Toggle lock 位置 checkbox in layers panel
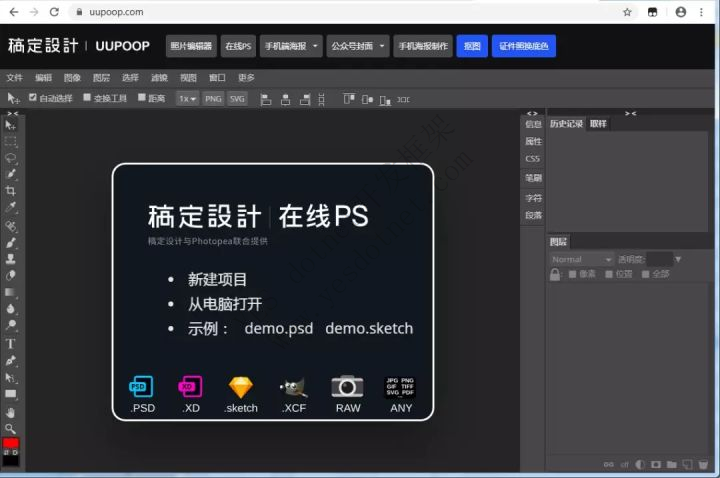 [x=609, y=274]
